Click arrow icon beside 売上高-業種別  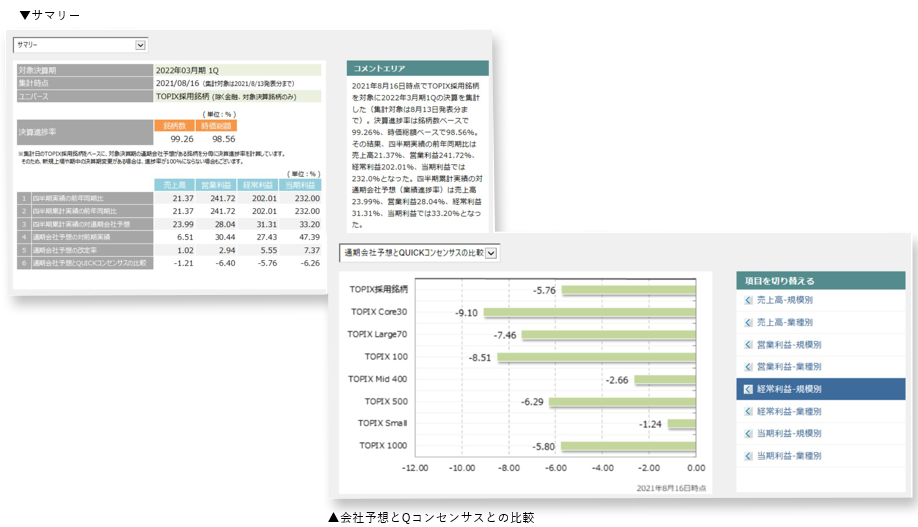click(x=748, y=323)
